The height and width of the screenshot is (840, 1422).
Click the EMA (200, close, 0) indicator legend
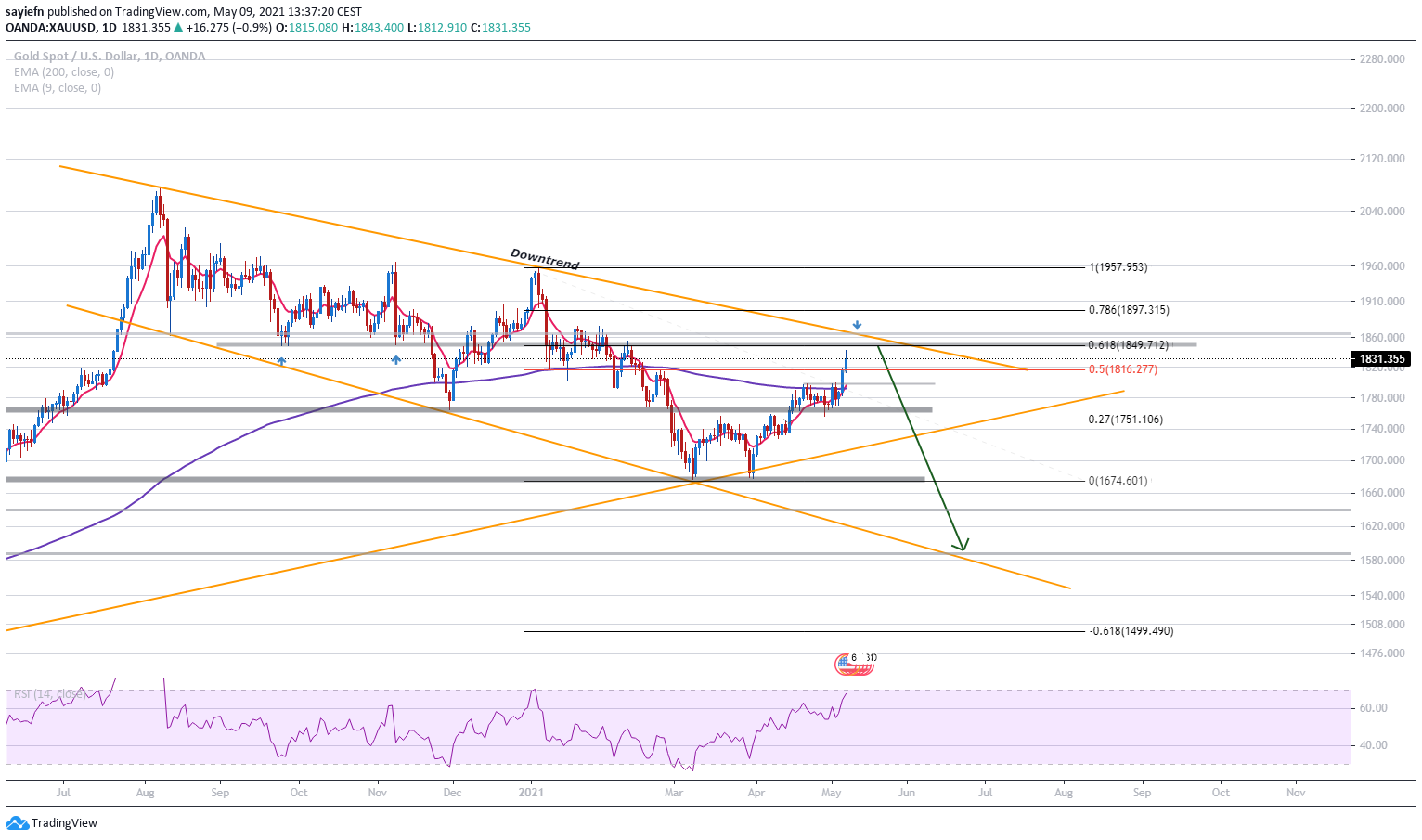click(64, 72)
